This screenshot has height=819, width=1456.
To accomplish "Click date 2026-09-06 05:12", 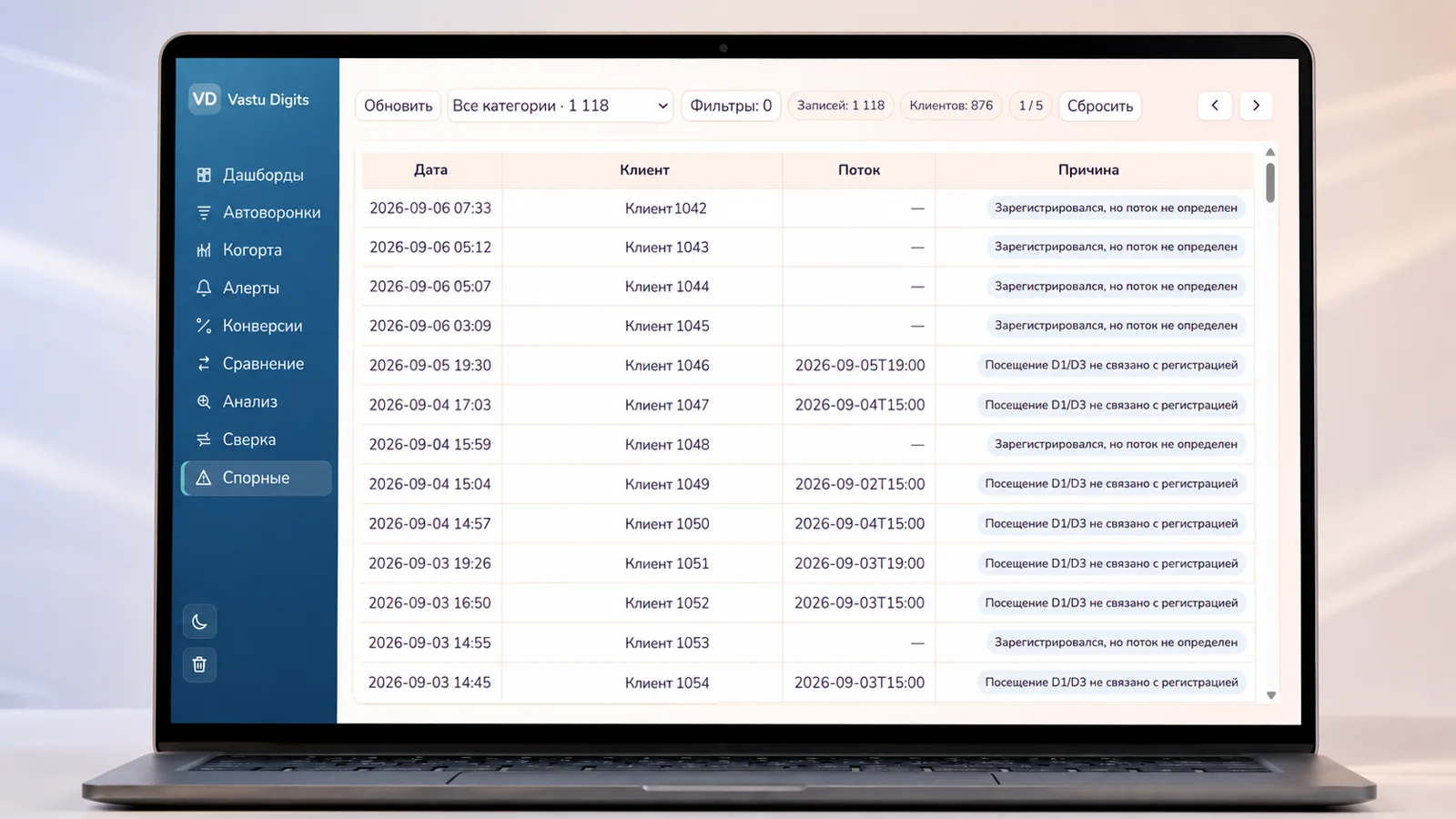I will (x=430, y=248).
